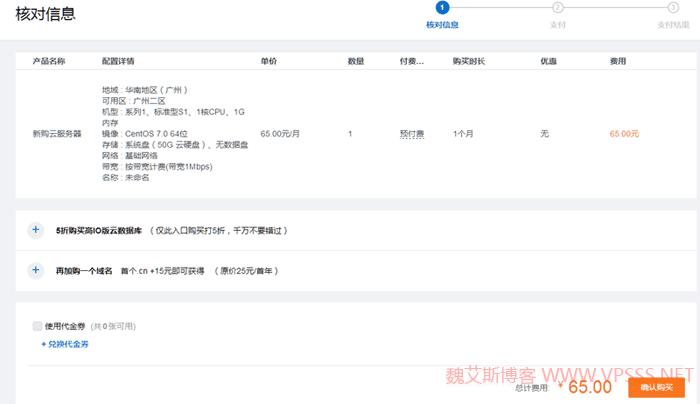Click the step 2 numbered circle icon

(x=558, y=8)
